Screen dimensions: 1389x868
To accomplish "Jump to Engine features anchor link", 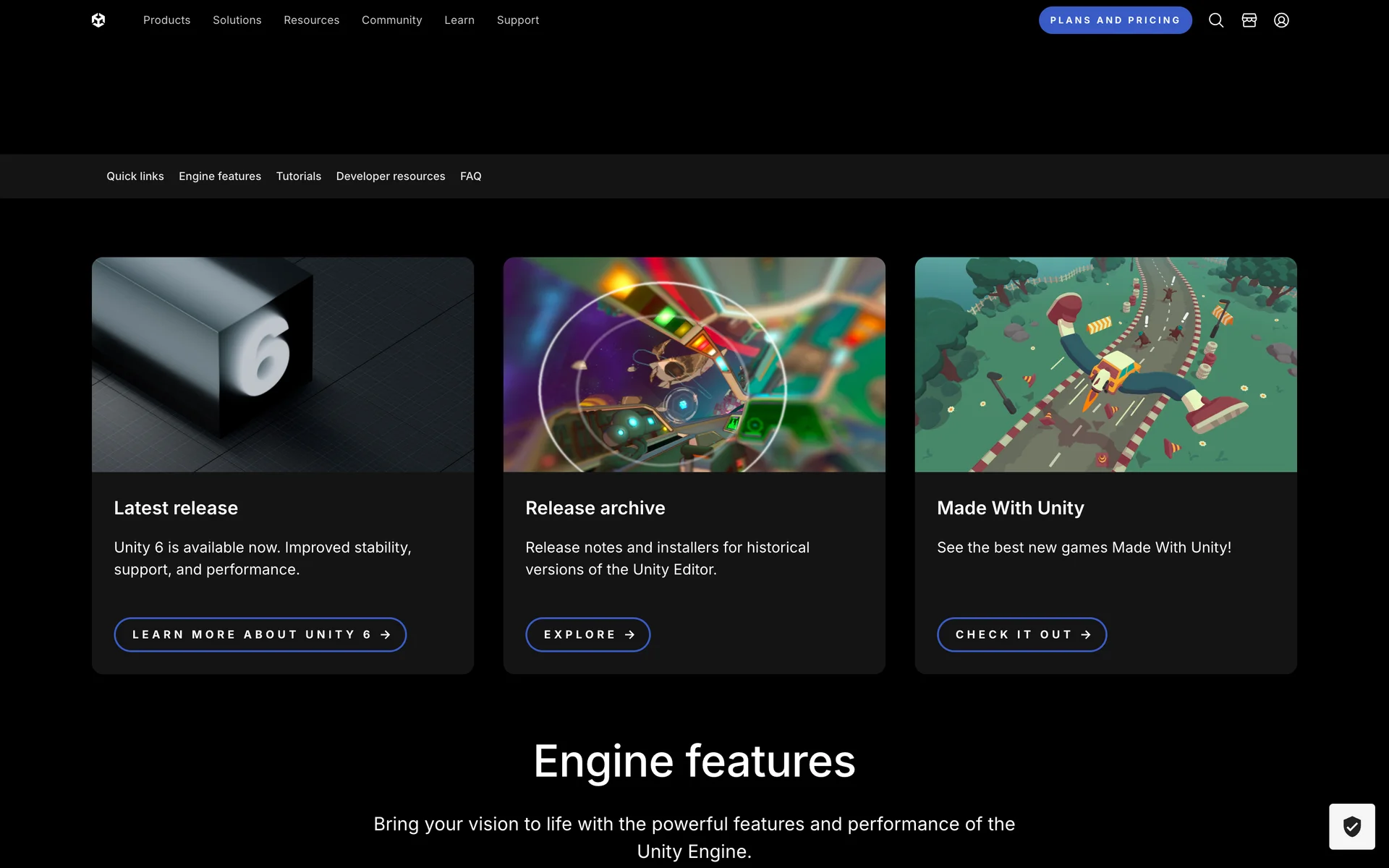I will coord(220,176).
